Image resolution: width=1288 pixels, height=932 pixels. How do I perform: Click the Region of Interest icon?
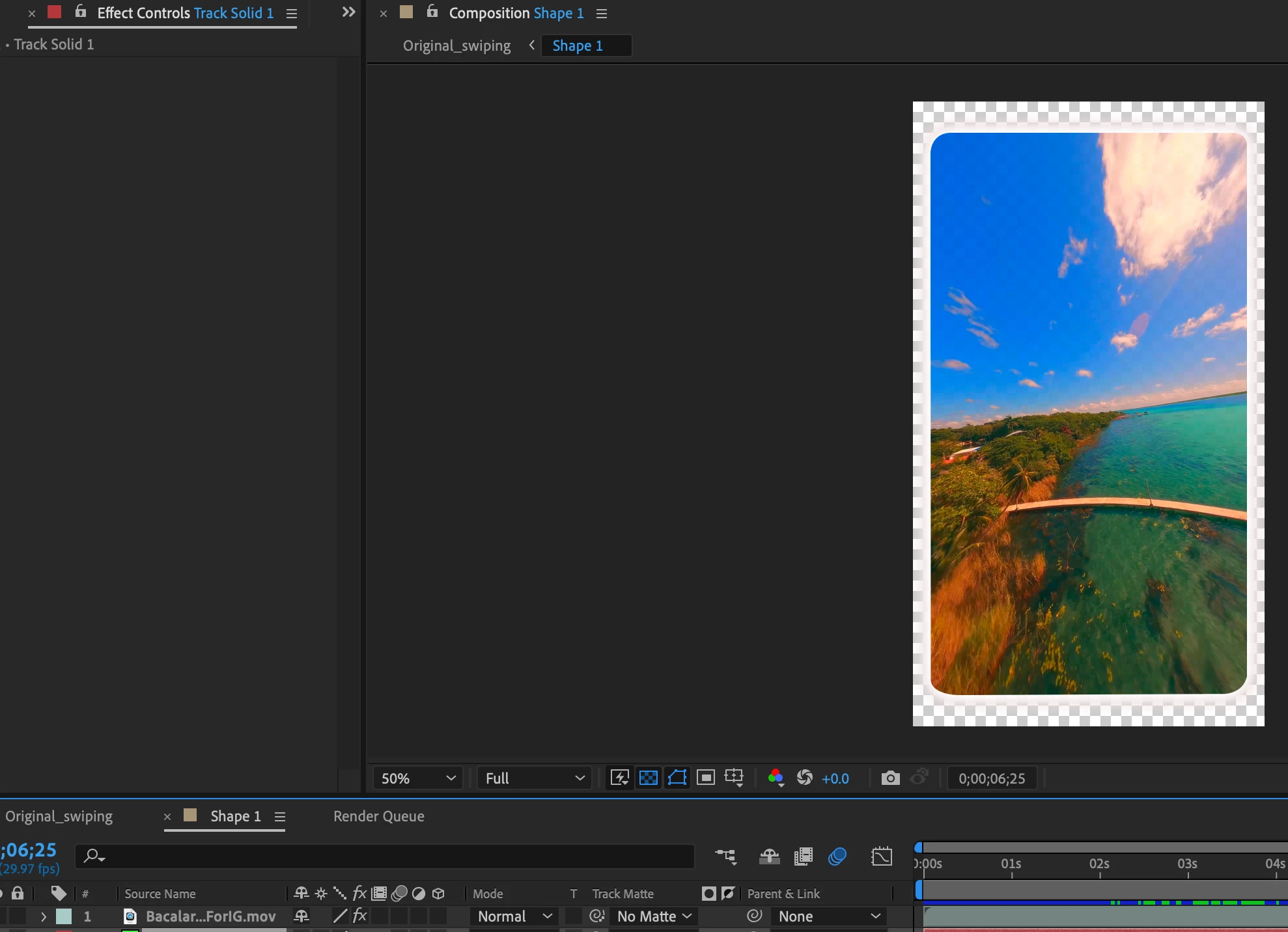point(706,778)
